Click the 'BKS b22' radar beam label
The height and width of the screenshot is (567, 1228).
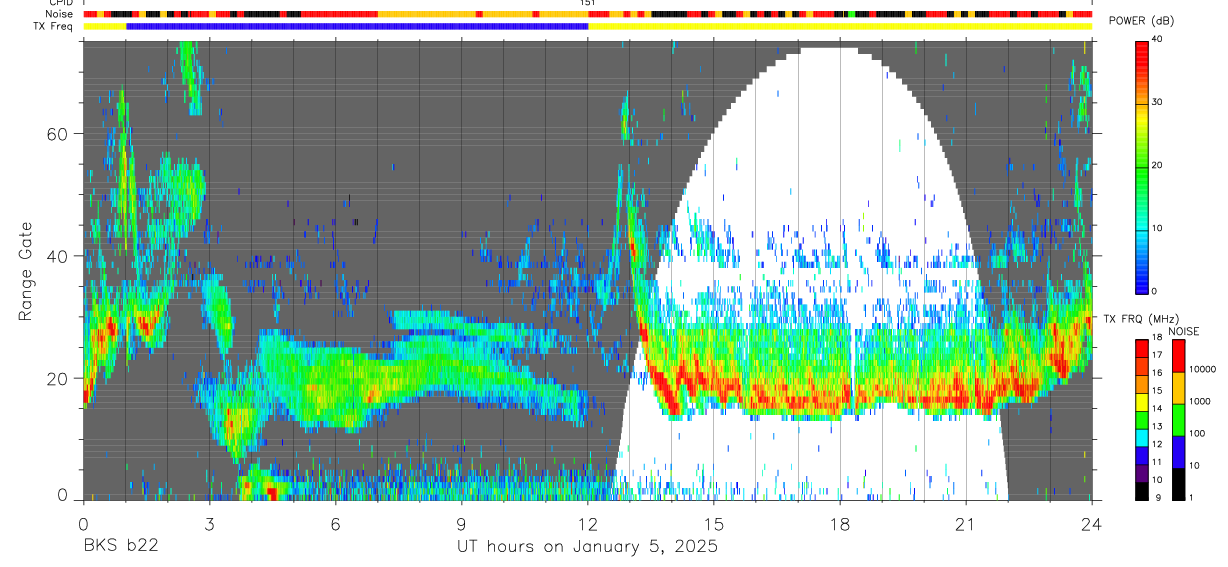pos(120,547)
